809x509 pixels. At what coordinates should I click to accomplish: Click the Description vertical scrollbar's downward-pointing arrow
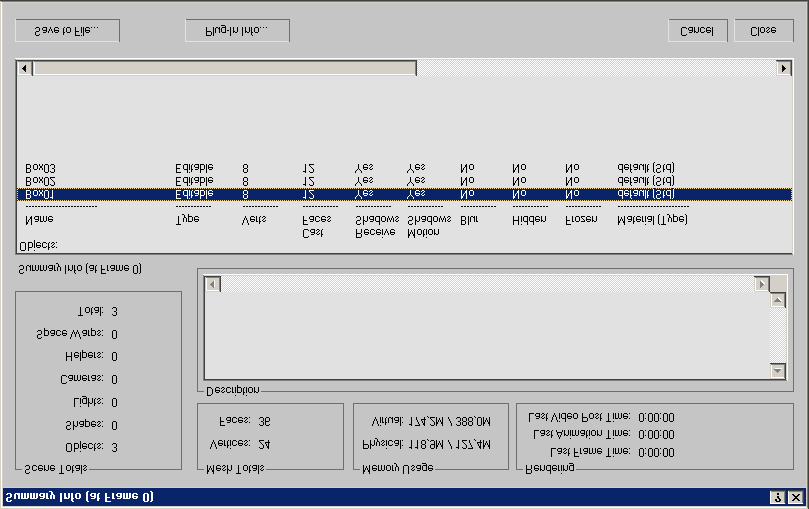[778, 370]
